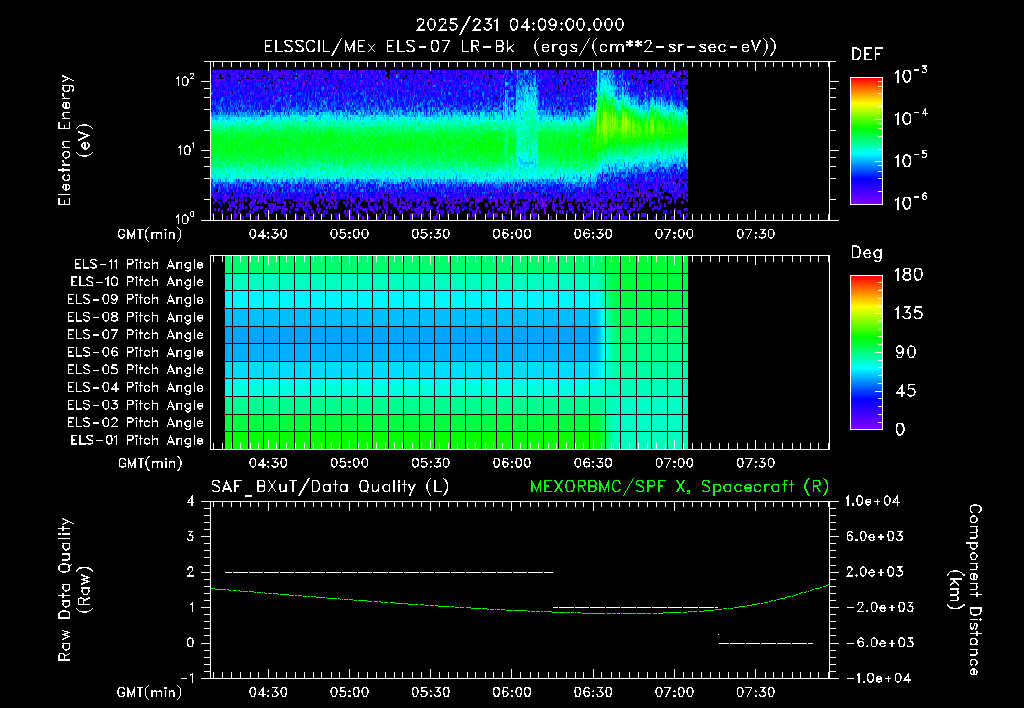Viewport: 1024px width, 708px height.
Task: Click the white data quality line at level 0
Action: tap(766, 643)
